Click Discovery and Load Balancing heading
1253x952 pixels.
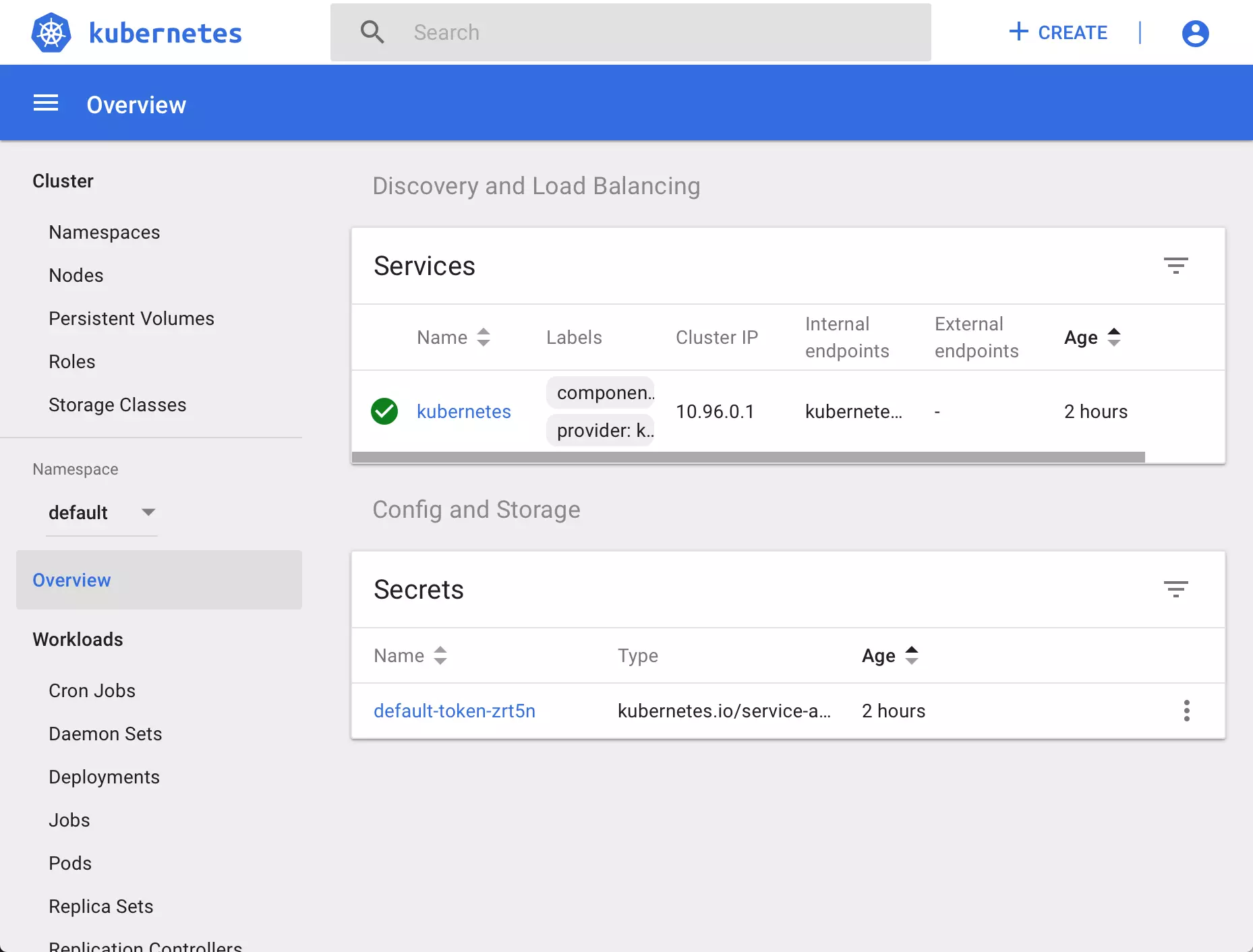tap(536, 185)
